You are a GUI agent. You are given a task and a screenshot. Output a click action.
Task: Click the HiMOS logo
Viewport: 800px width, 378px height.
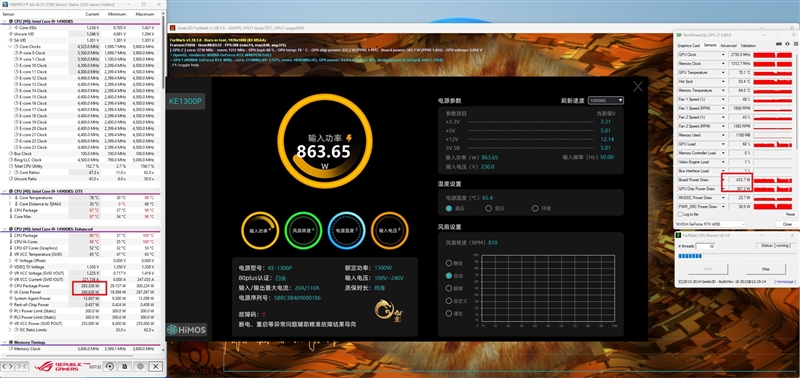(187, 330)
